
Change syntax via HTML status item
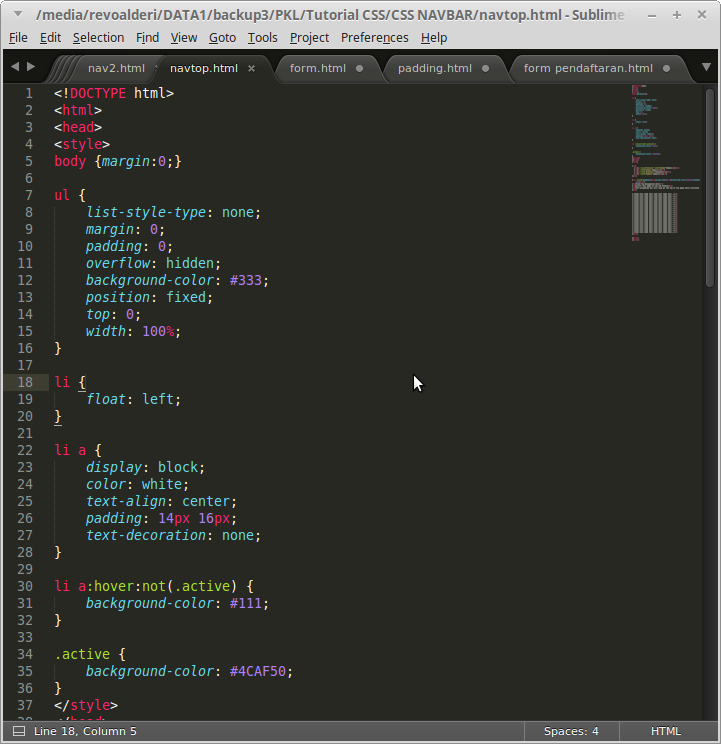pyautogui.click(x=666, y=731)
